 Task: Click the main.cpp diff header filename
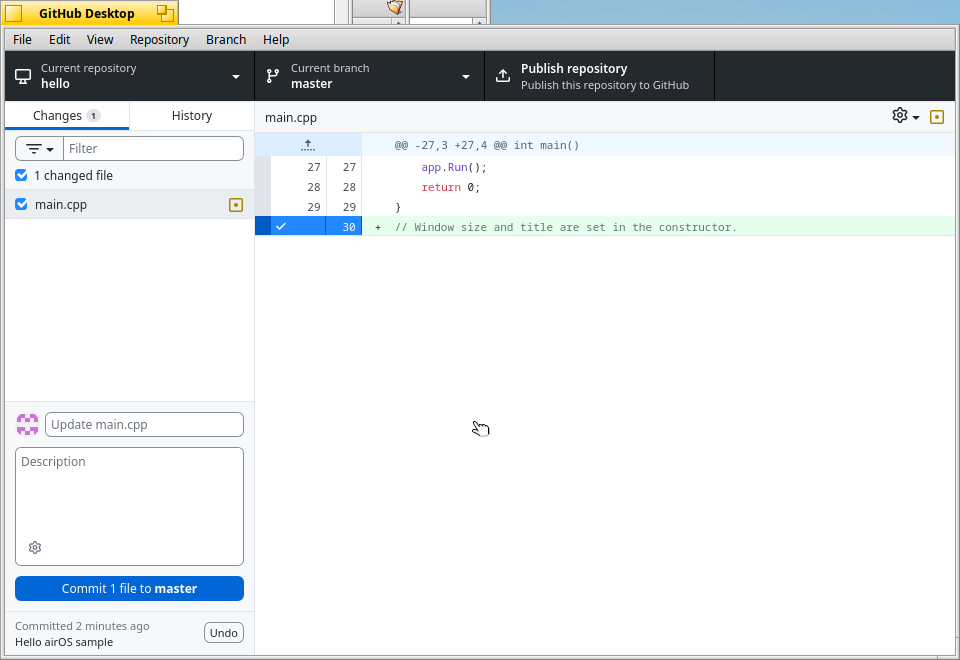click(x=291, y=118)
